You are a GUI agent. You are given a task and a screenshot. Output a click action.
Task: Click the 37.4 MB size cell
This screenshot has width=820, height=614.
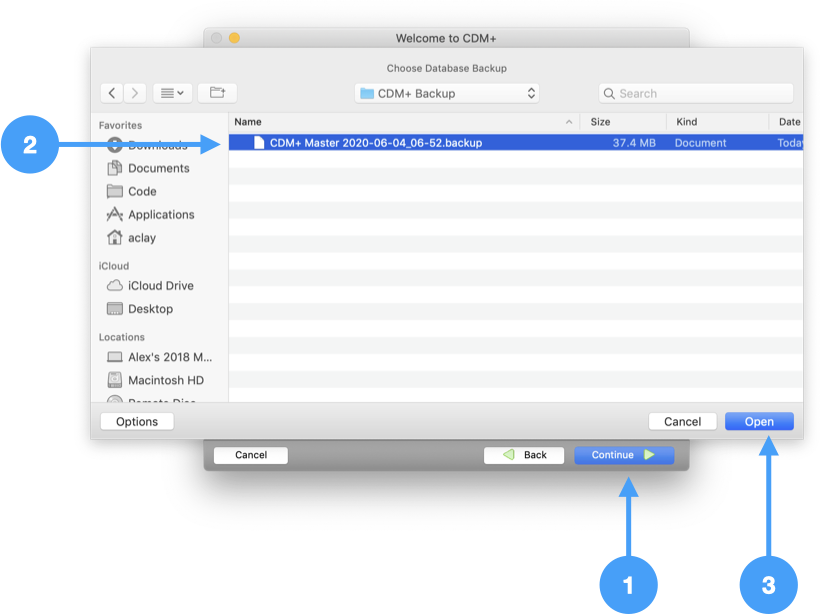(x=634, y=143)
